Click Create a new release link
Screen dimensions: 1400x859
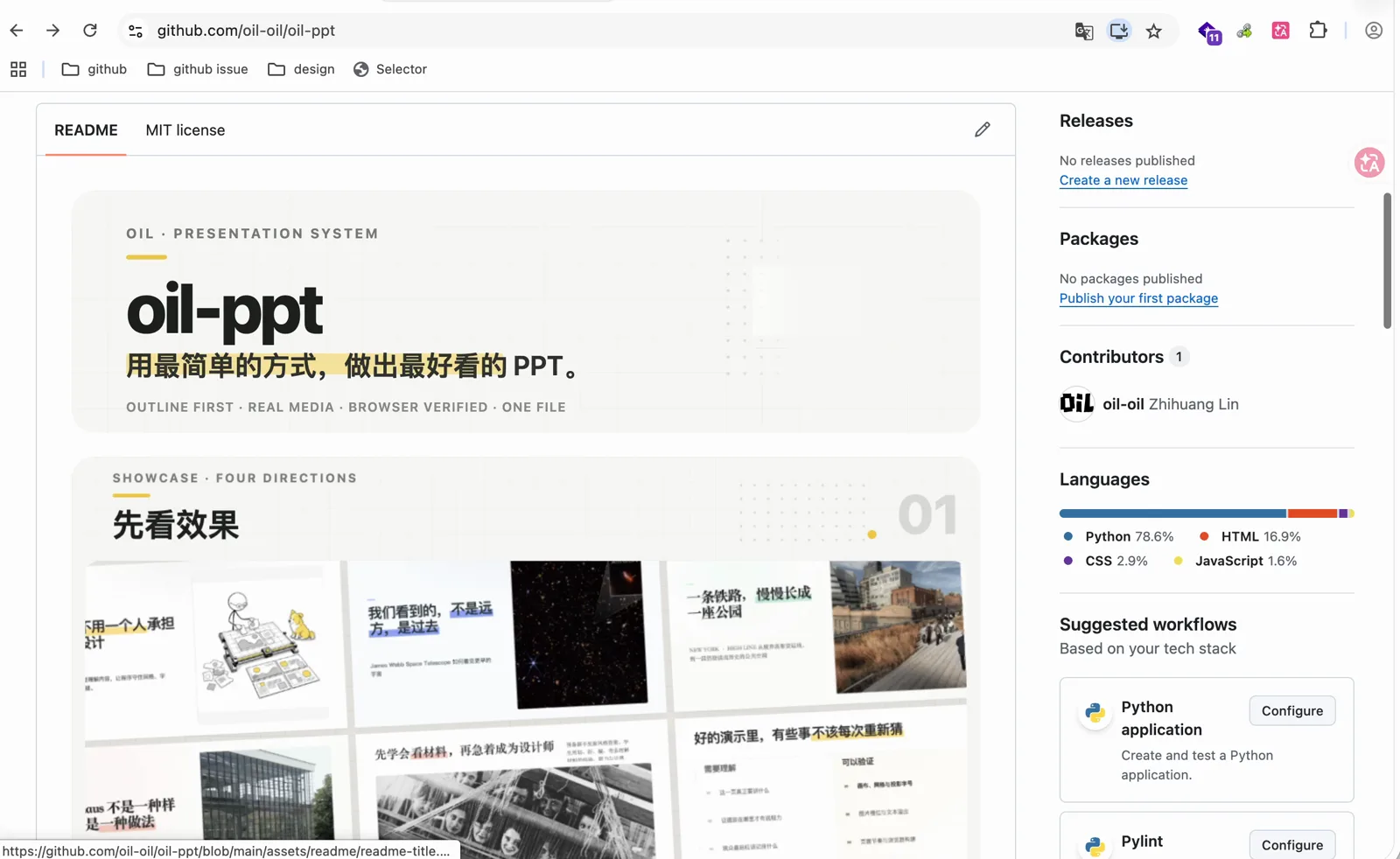pyautogui.click(x=1123, y=180)
